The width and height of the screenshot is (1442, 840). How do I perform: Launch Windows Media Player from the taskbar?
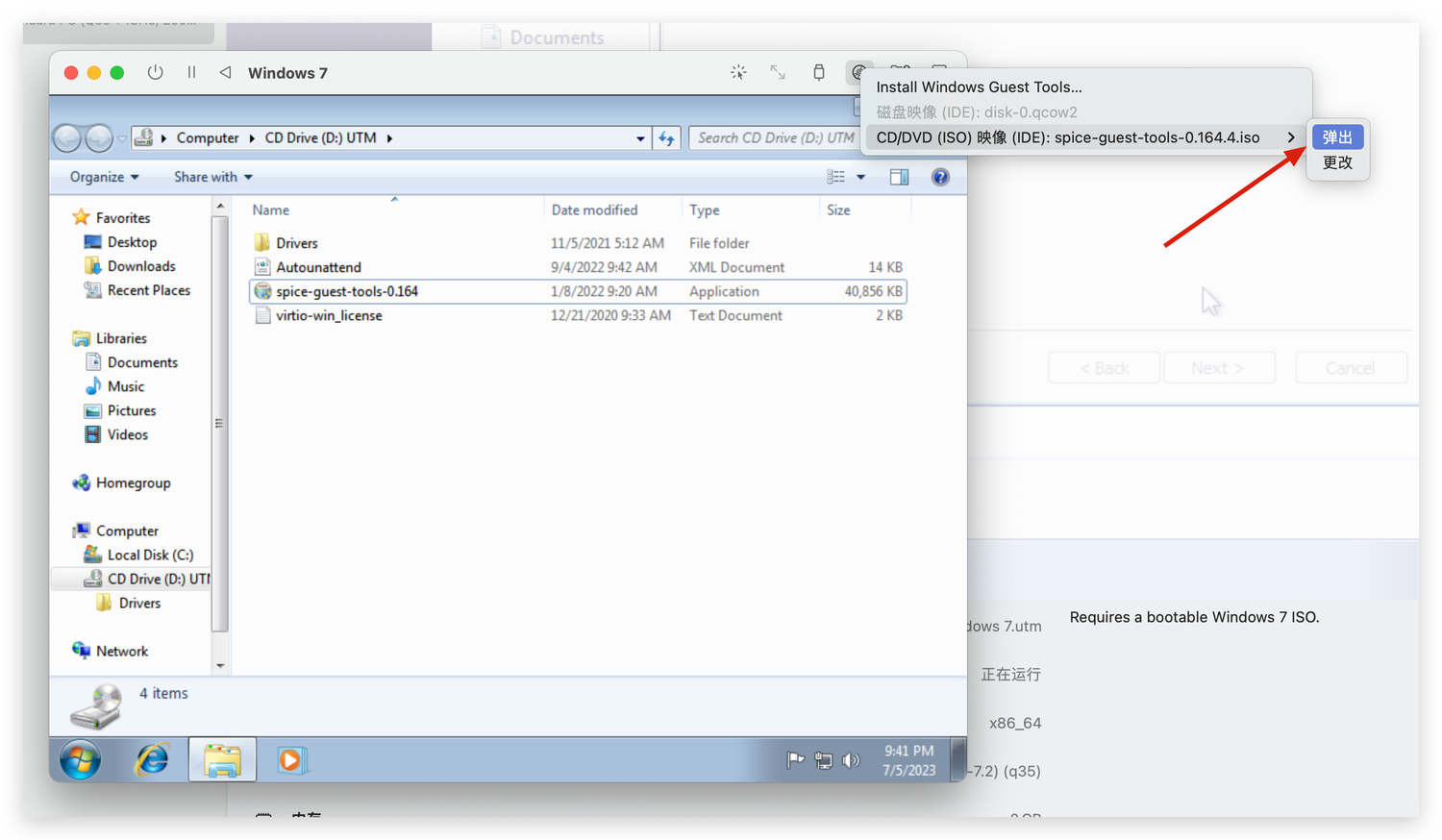click(x=290, y=760)
